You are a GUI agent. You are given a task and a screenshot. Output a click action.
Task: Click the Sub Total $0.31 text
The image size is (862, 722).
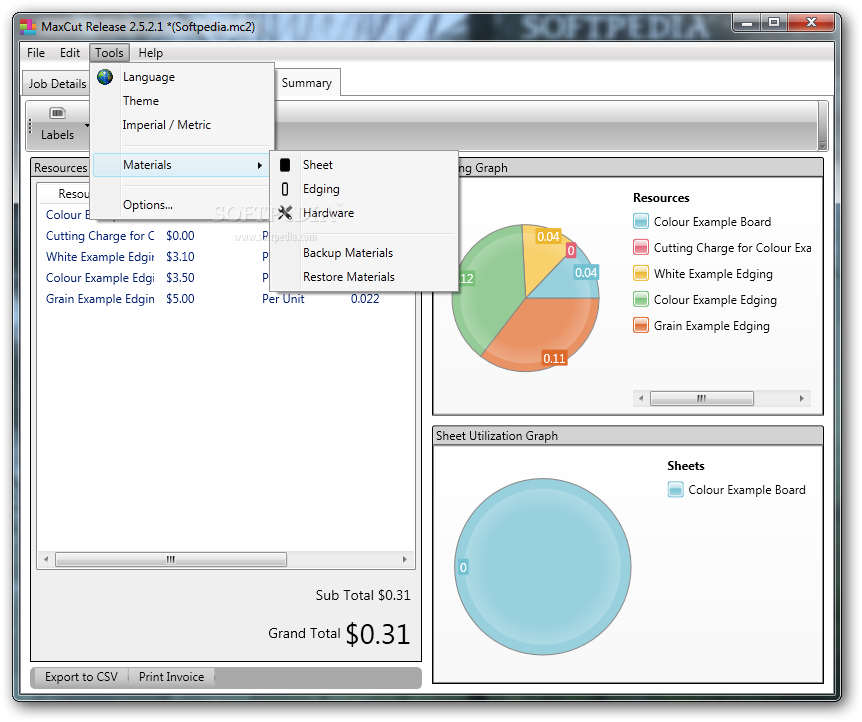363,595
